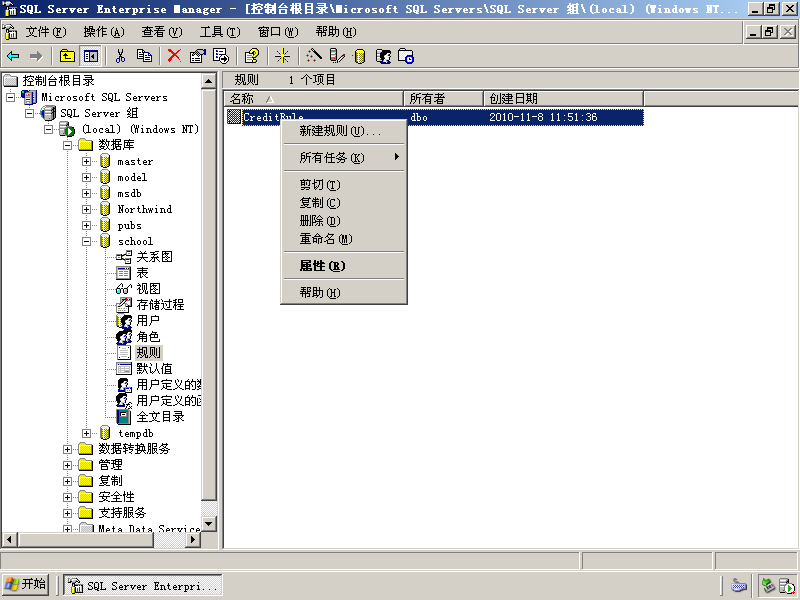Click tree pane scroll up arrow

coord(209,81)
